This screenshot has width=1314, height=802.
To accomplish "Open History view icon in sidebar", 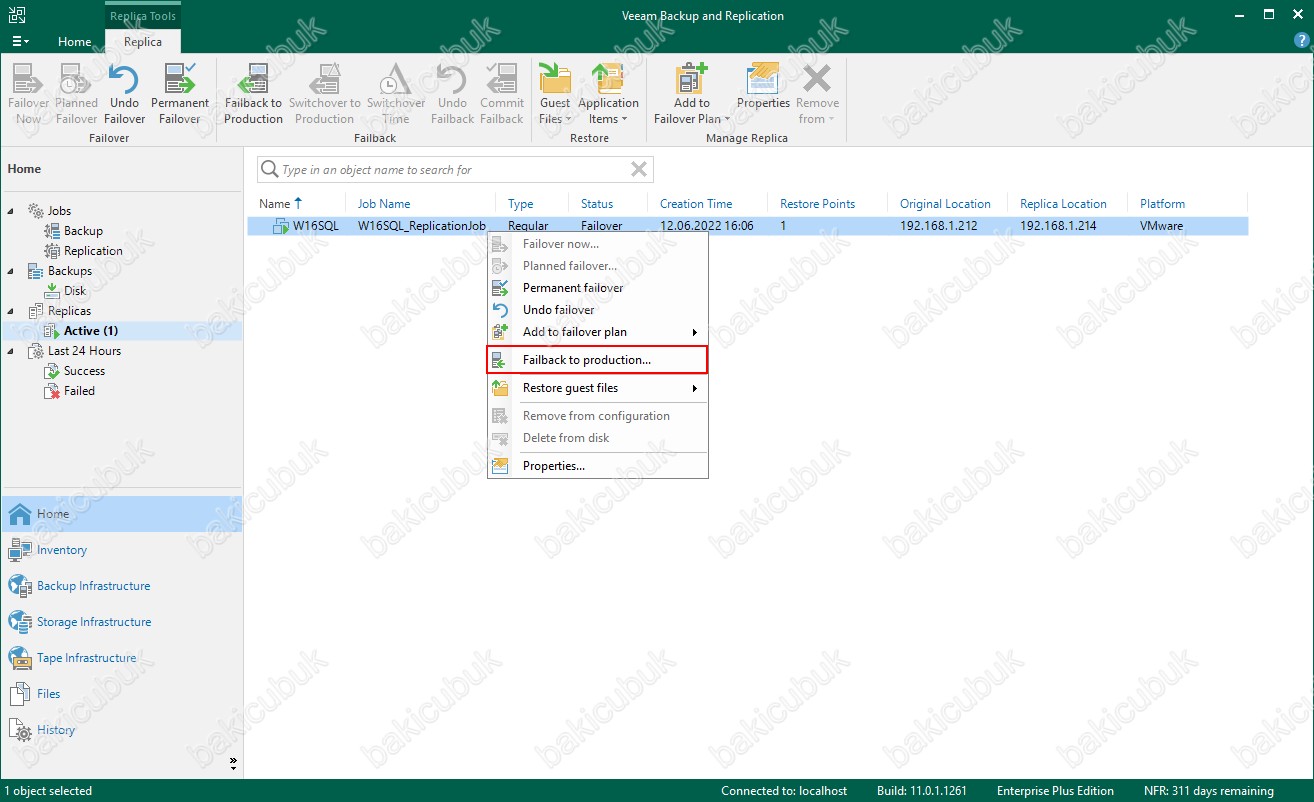I will click(x=20, y=730).
